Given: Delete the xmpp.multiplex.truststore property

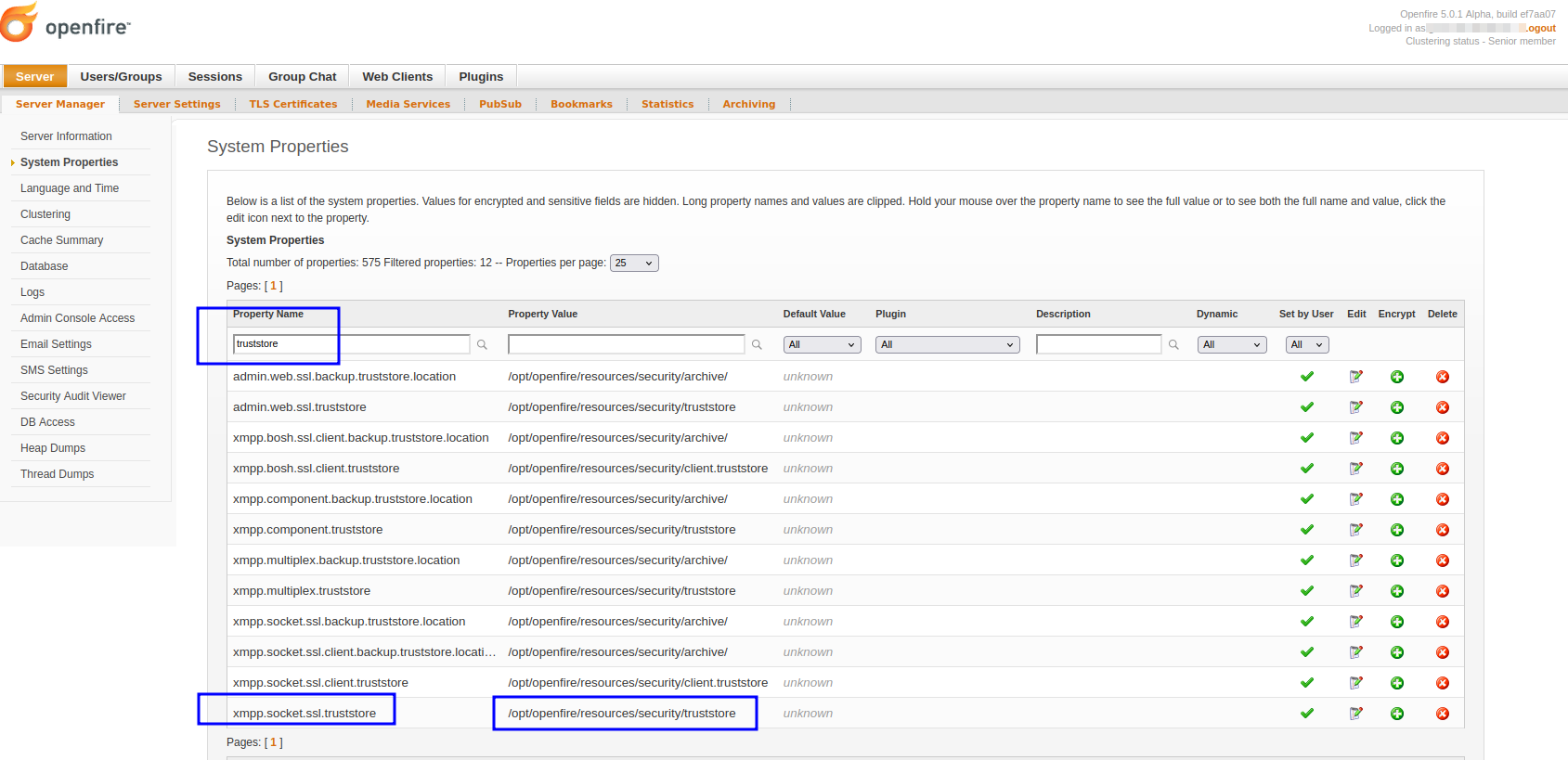Looking at the screenshot, I should (1443, 591).
